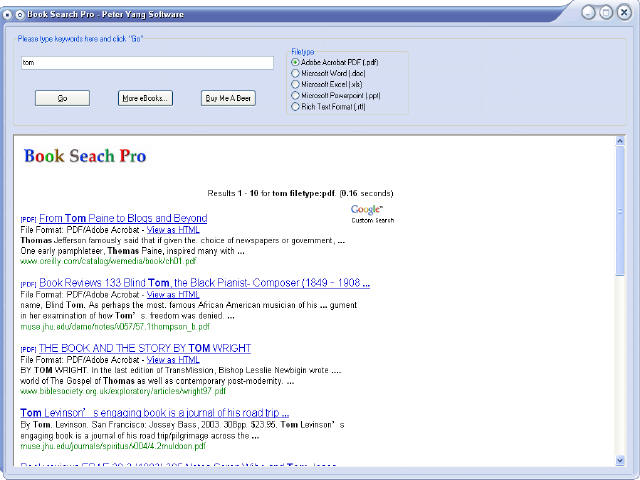
Task: Click the Google Custom Search logo
Action: pyautogui.click(x=372, y=214)
